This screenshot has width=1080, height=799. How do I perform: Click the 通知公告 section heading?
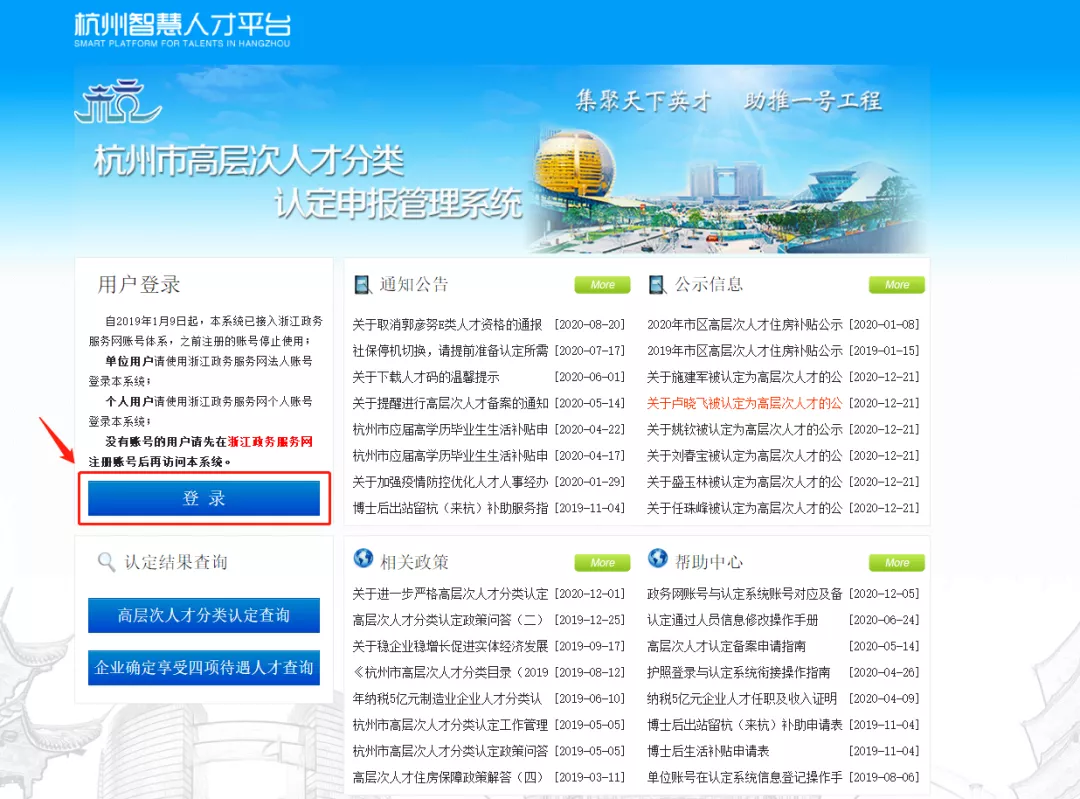click(414, 284)
